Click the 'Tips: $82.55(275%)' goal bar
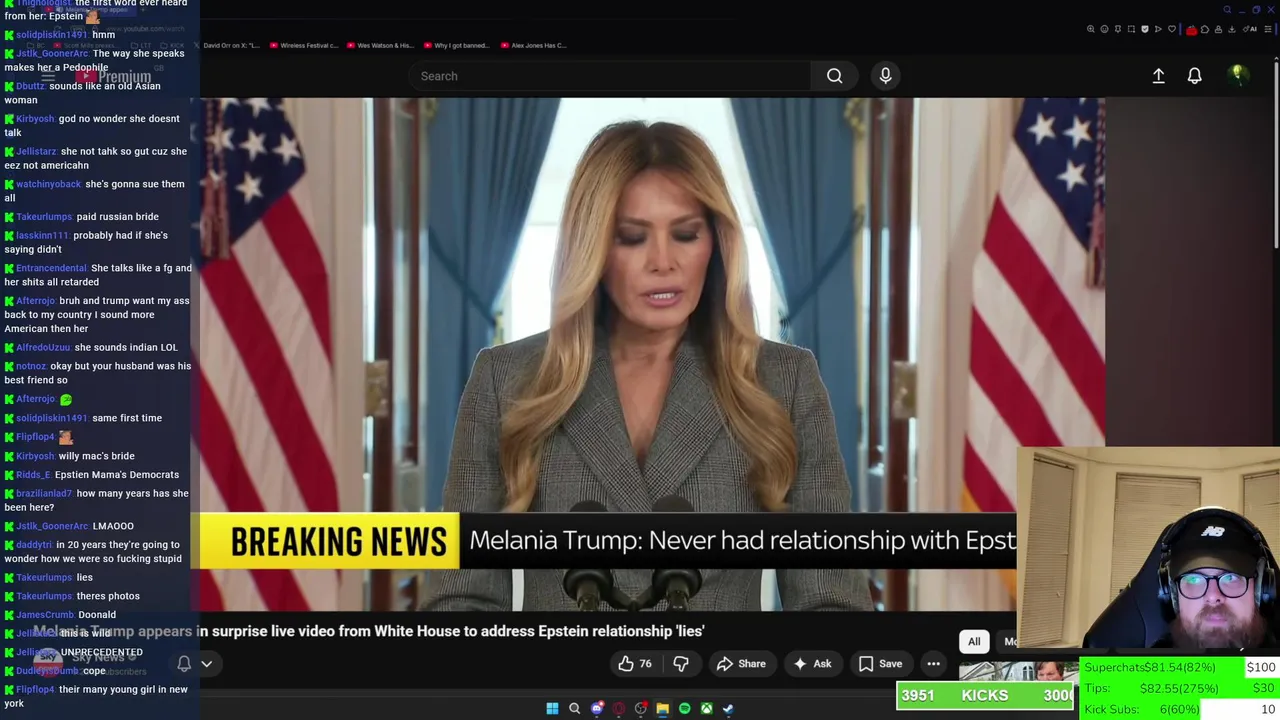This screenshot has width=1280, height=720. tap(1180, 688)
